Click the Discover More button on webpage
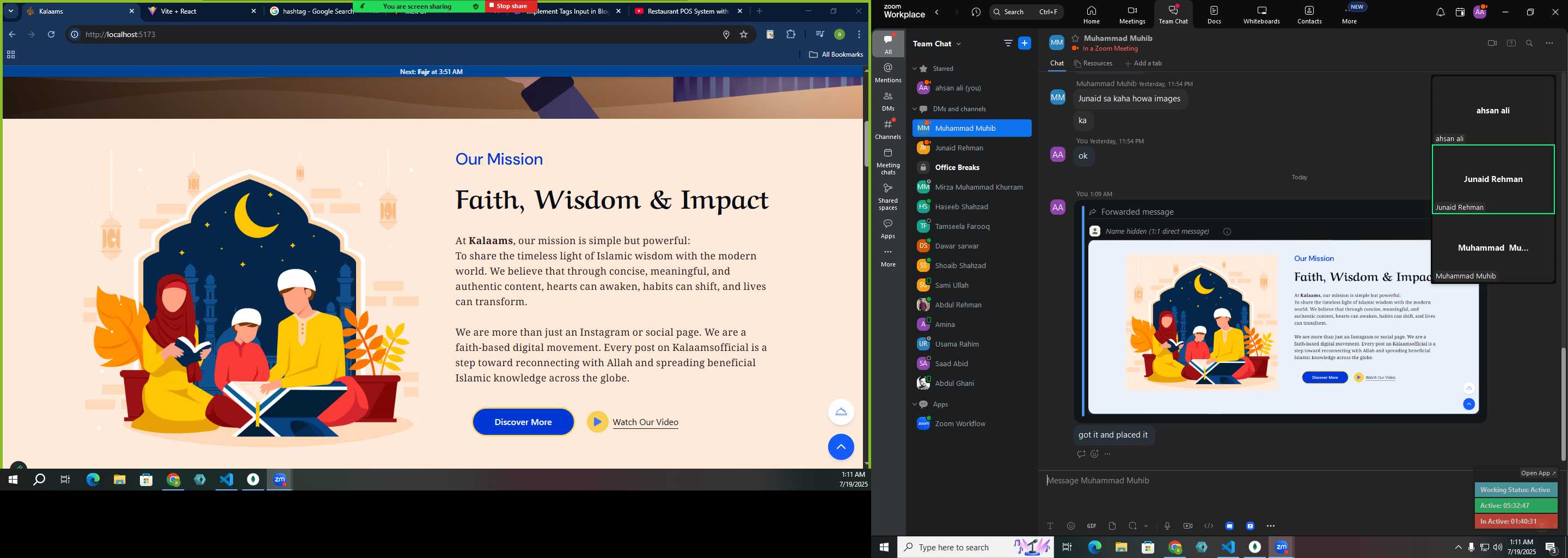This screenshot has height=558, width=1568. pyautogui.click(x=523, y=422)
